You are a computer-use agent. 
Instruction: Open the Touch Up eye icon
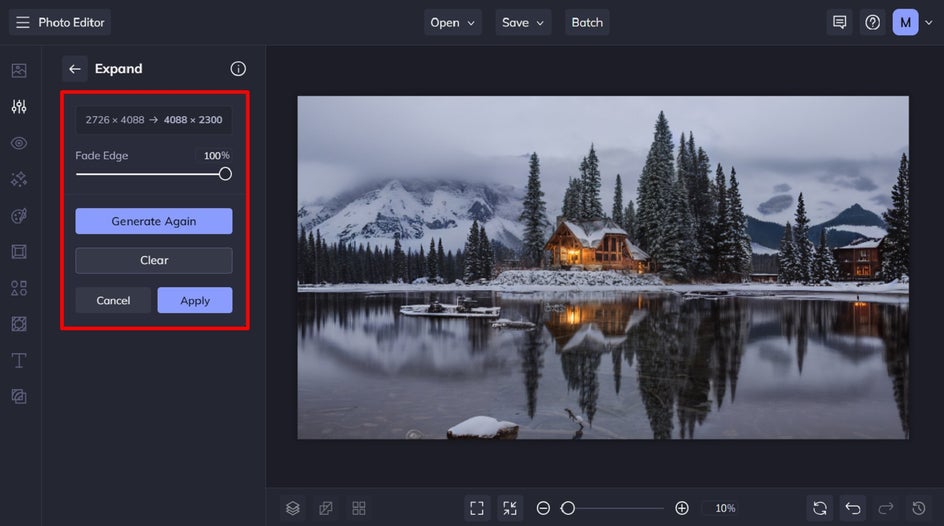tap(19, 143)
